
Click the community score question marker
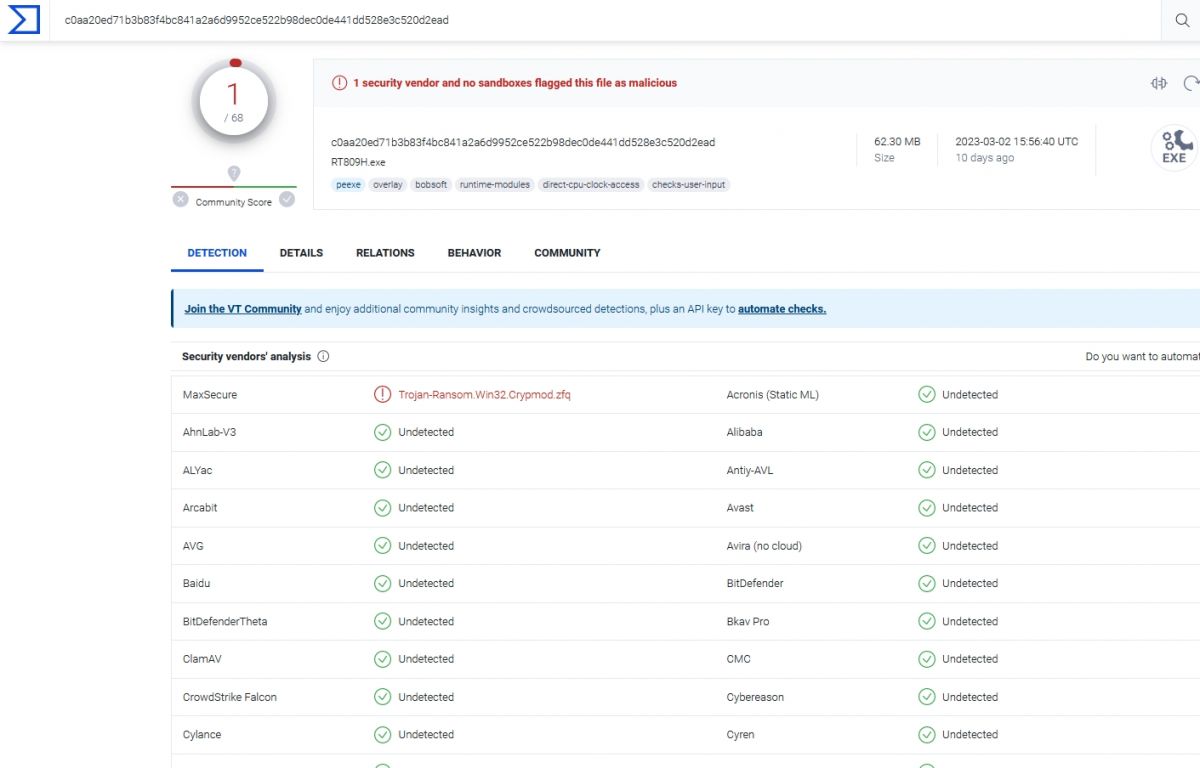click(234, 174)
